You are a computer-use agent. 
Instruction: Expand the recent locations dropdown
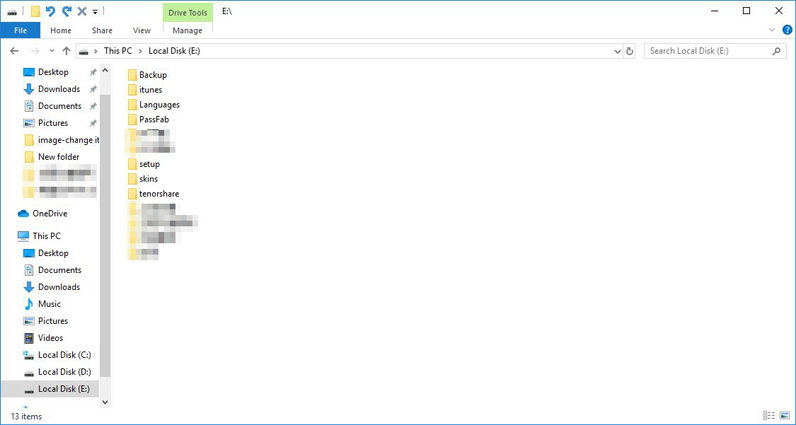point(51,50)
